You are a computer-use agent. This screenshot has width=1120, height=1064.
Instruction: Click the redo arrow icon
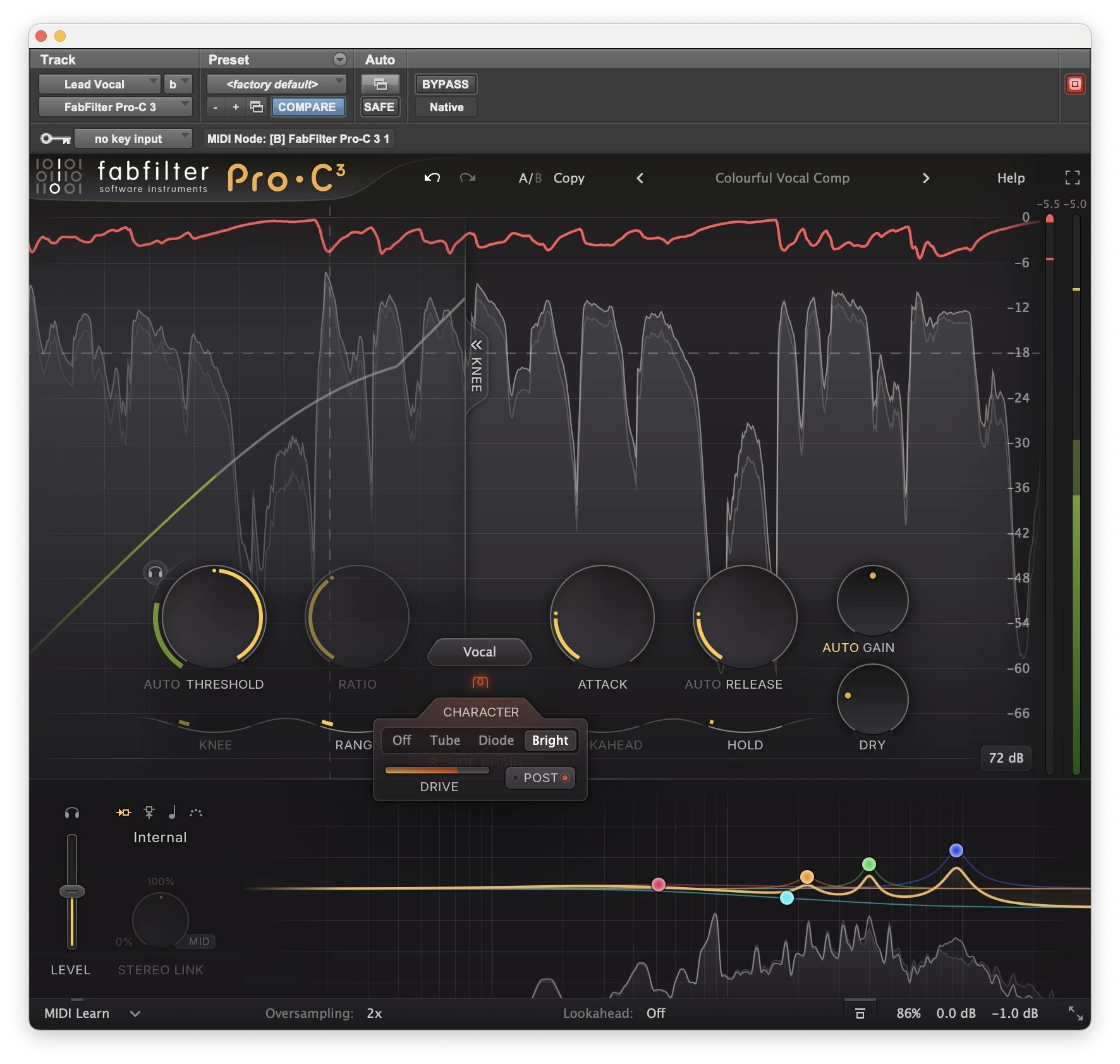pos(468,178)
